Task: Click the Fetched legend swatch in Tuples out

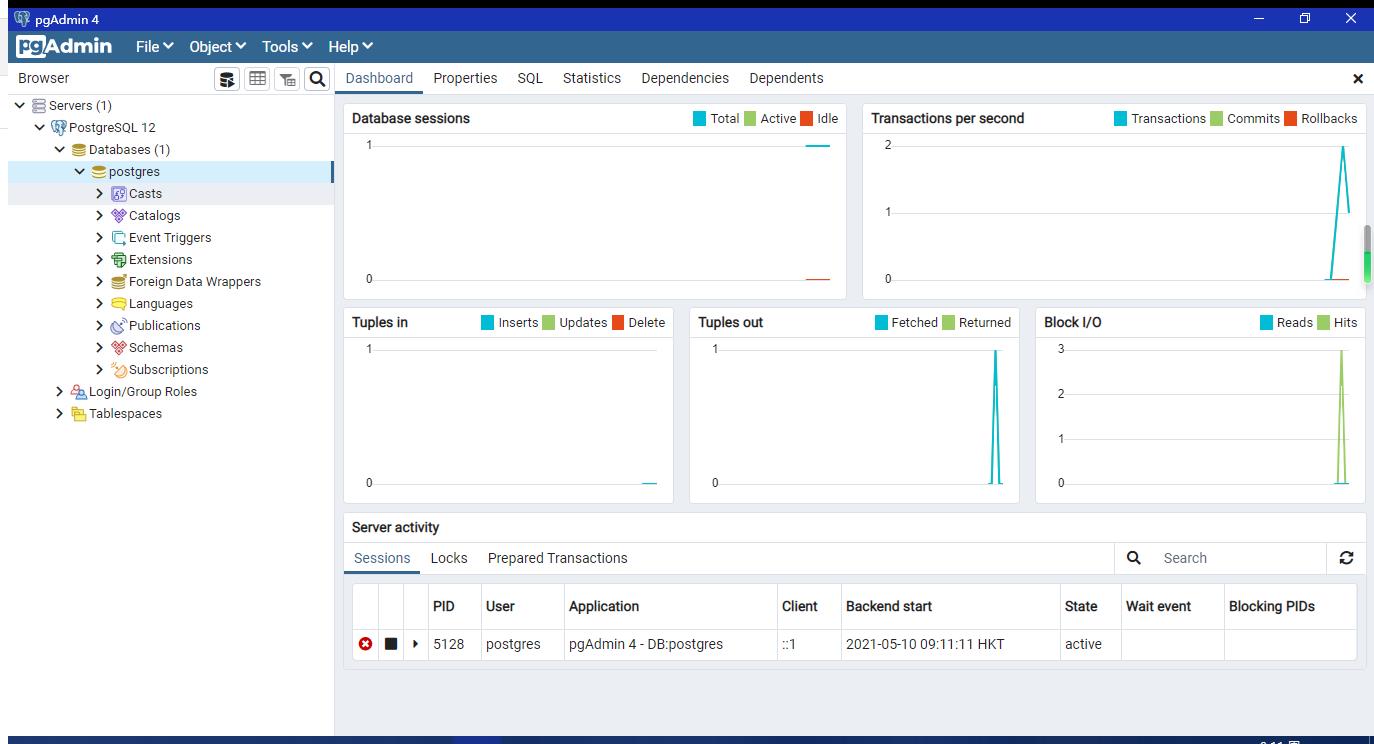Action: [x=881, y=322]
